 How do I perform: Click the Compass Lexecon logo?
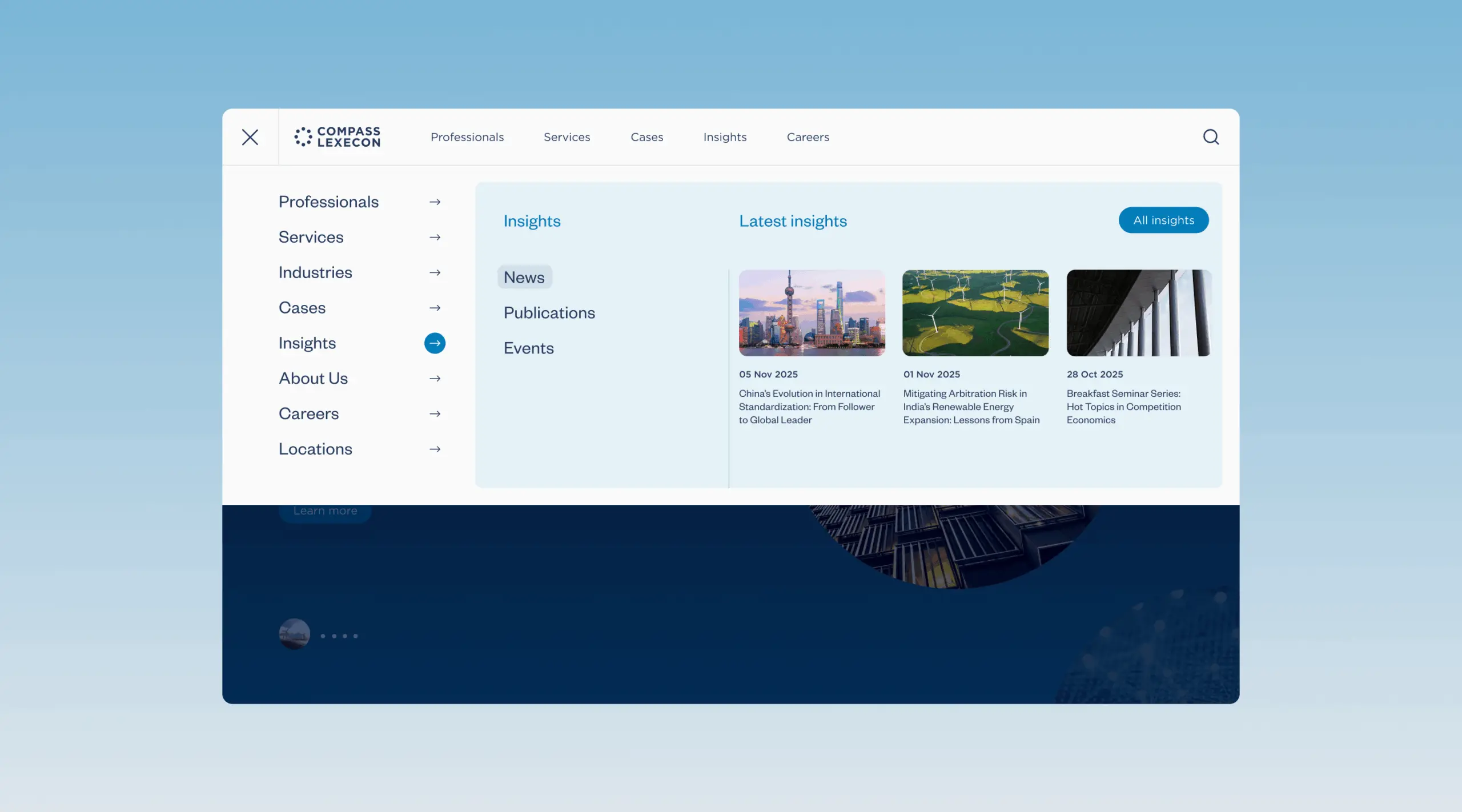tap(337, 137)
